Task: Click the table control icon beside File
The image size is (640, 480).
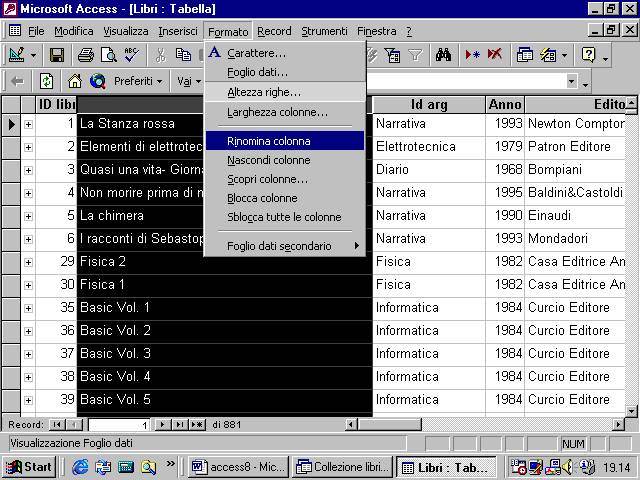Action: (15, 30)
